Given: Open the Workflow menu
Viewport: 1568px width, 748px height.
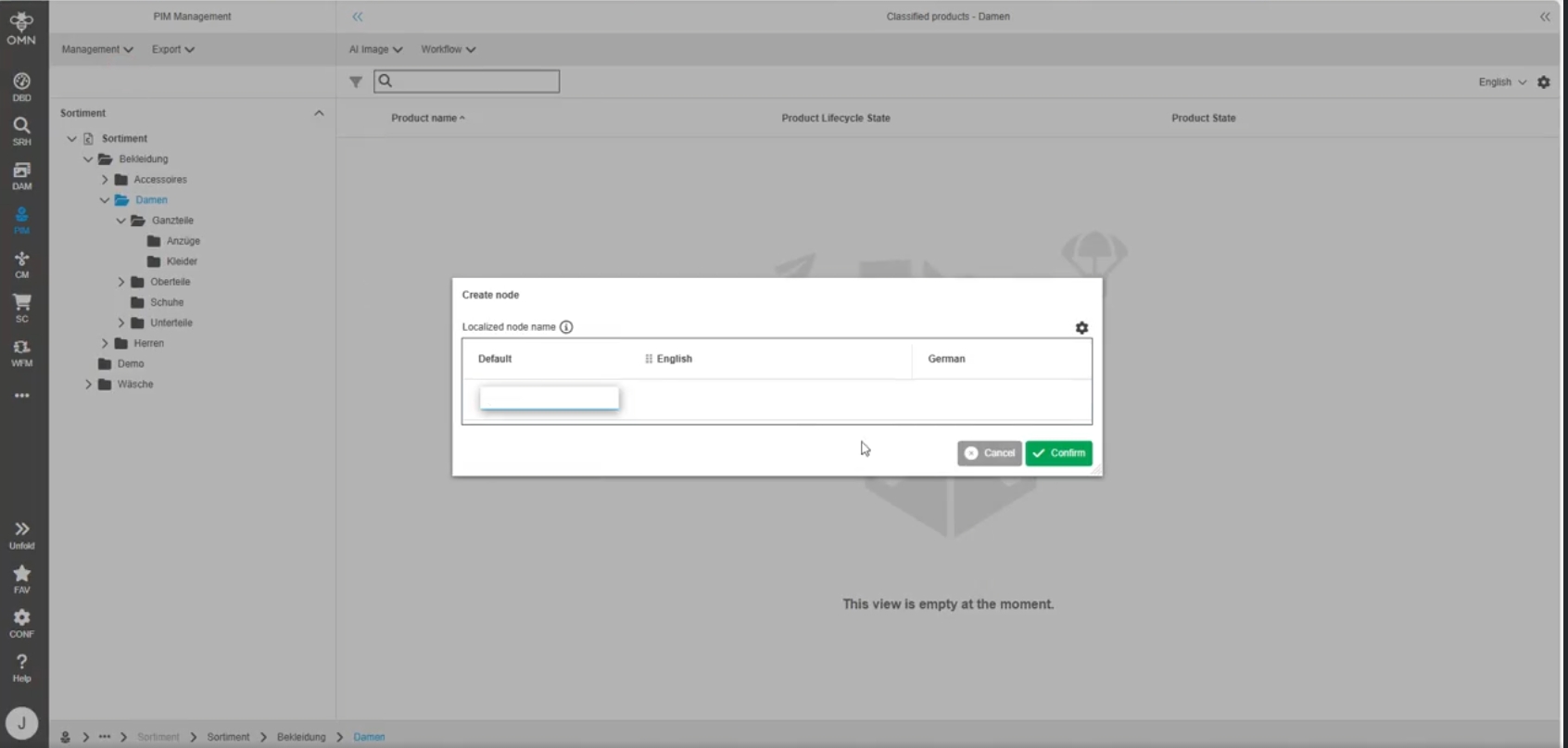Looking at the screenshot, I should (x=449, y=49).
